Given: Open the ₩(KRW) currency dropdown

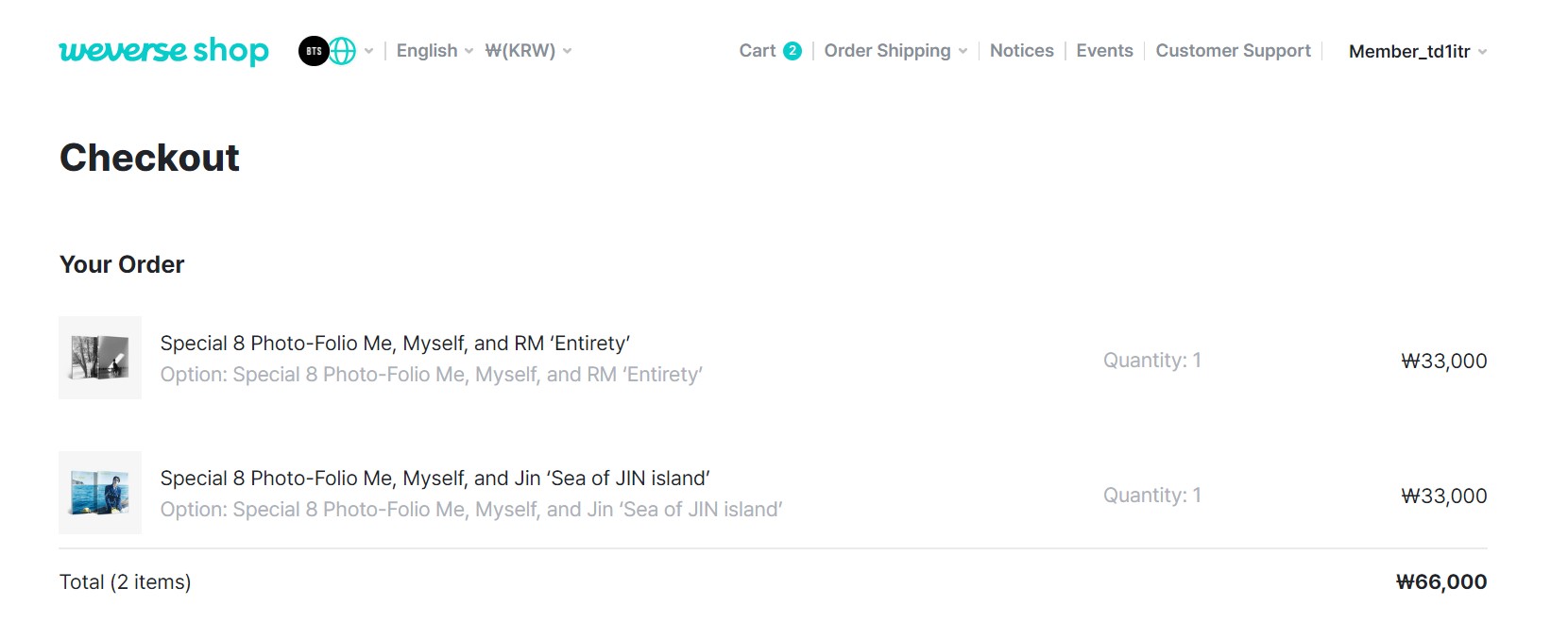Looking at the screenshot, I should (528, 51).
